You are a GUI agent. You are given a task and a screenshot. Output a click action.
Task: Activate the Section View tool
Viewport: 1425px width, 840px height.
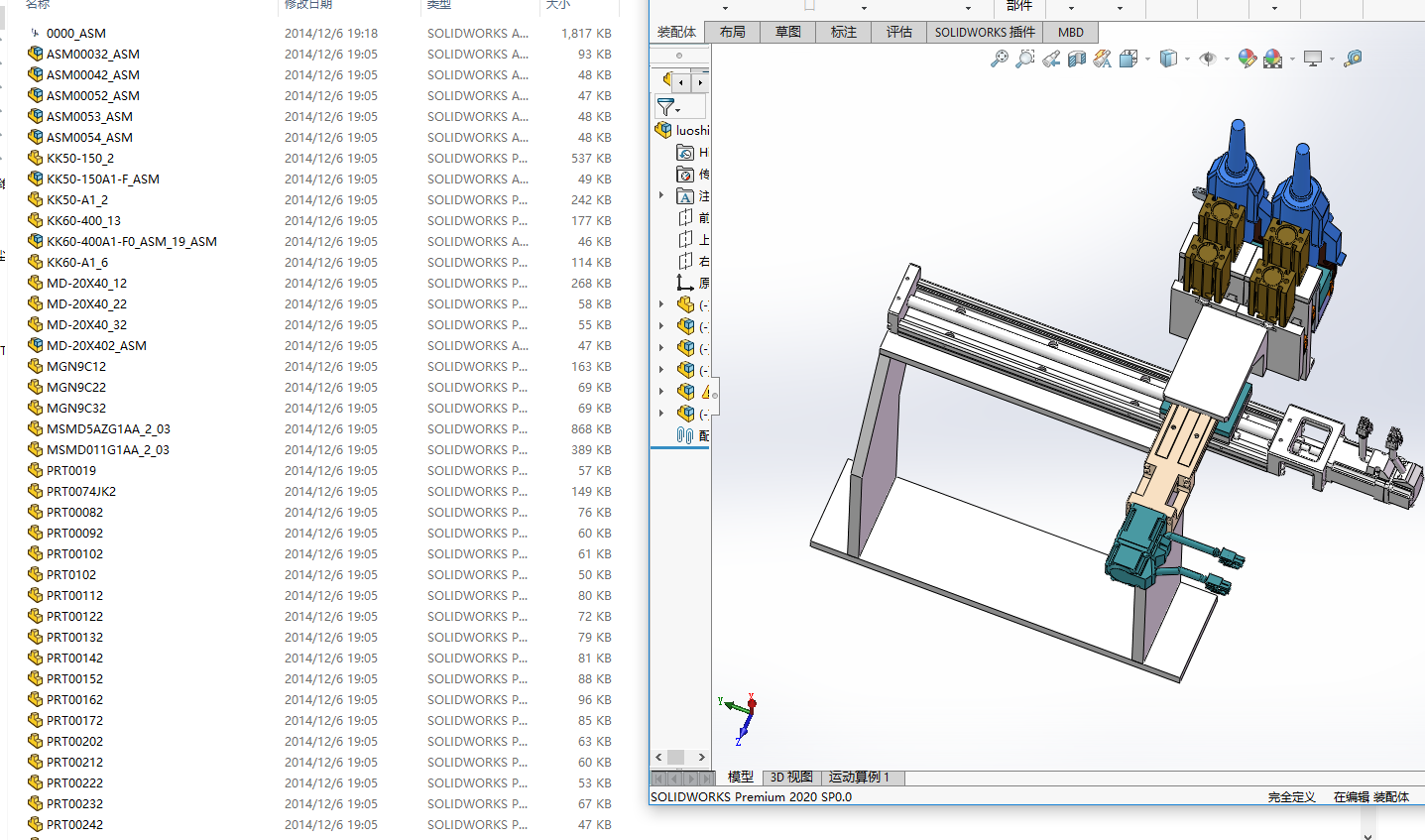click(1077, 60)
